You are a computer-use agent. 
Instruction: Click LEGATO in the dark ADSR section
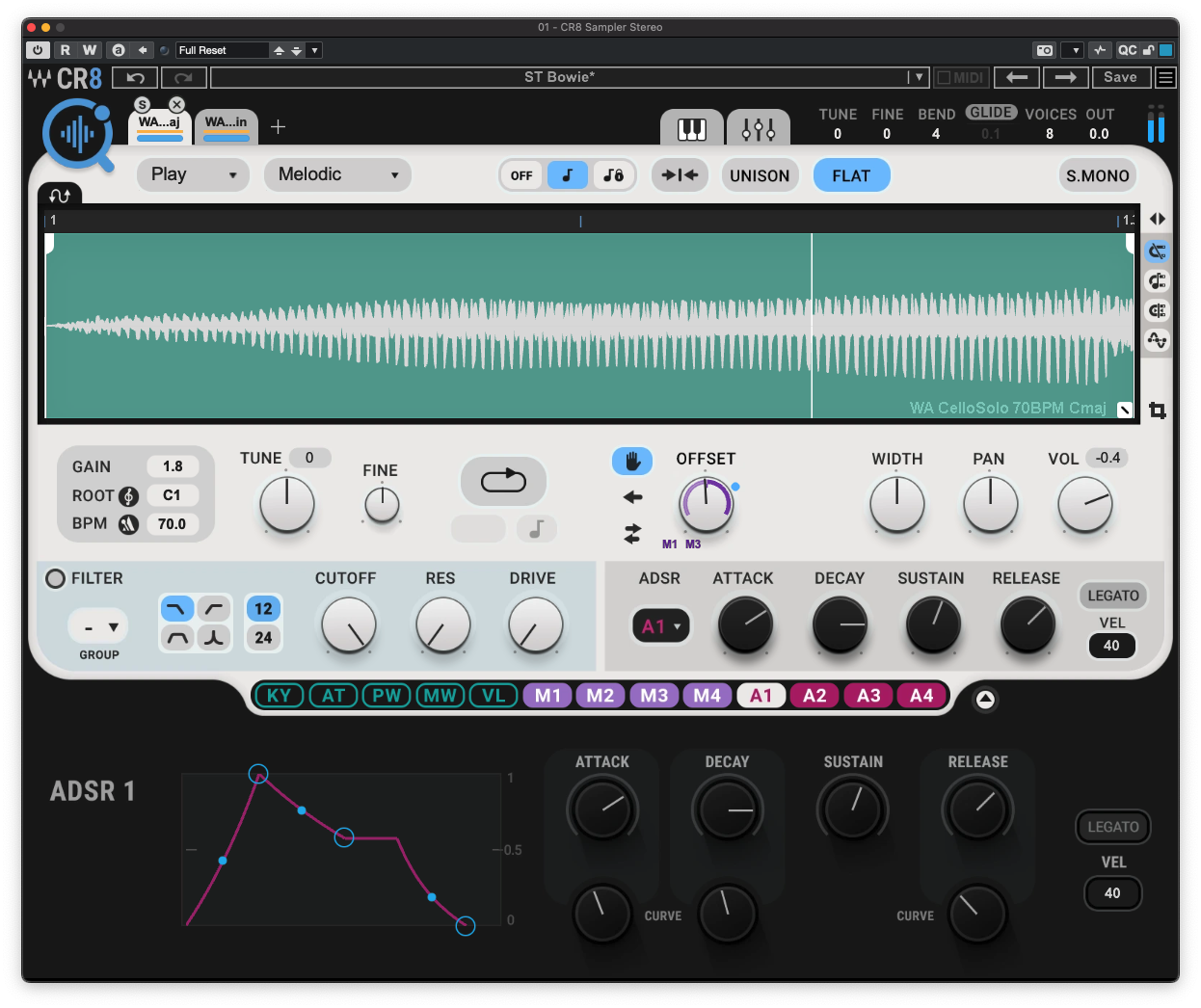point(1113,827)
